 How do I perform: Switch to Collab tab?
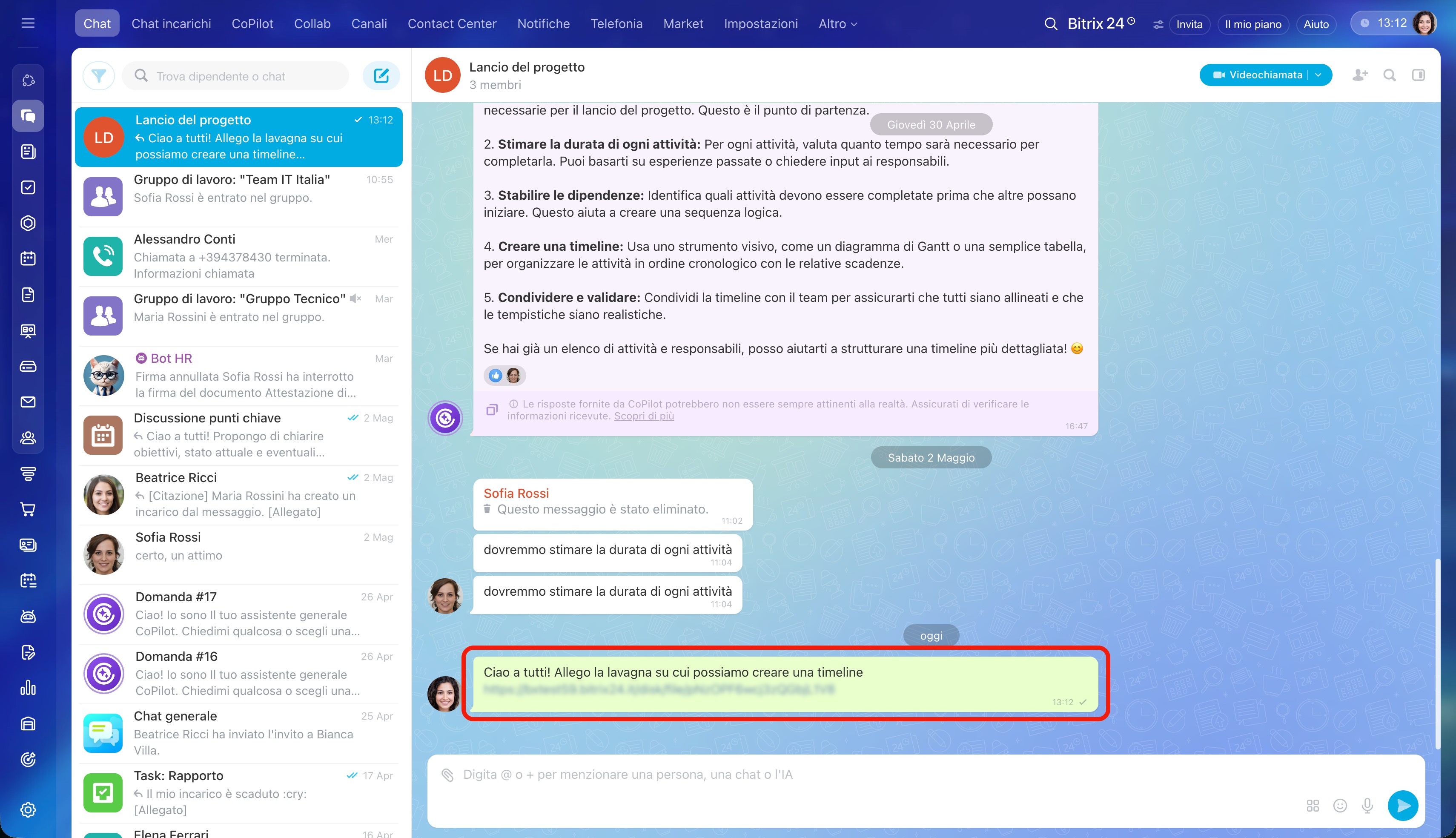312,23
